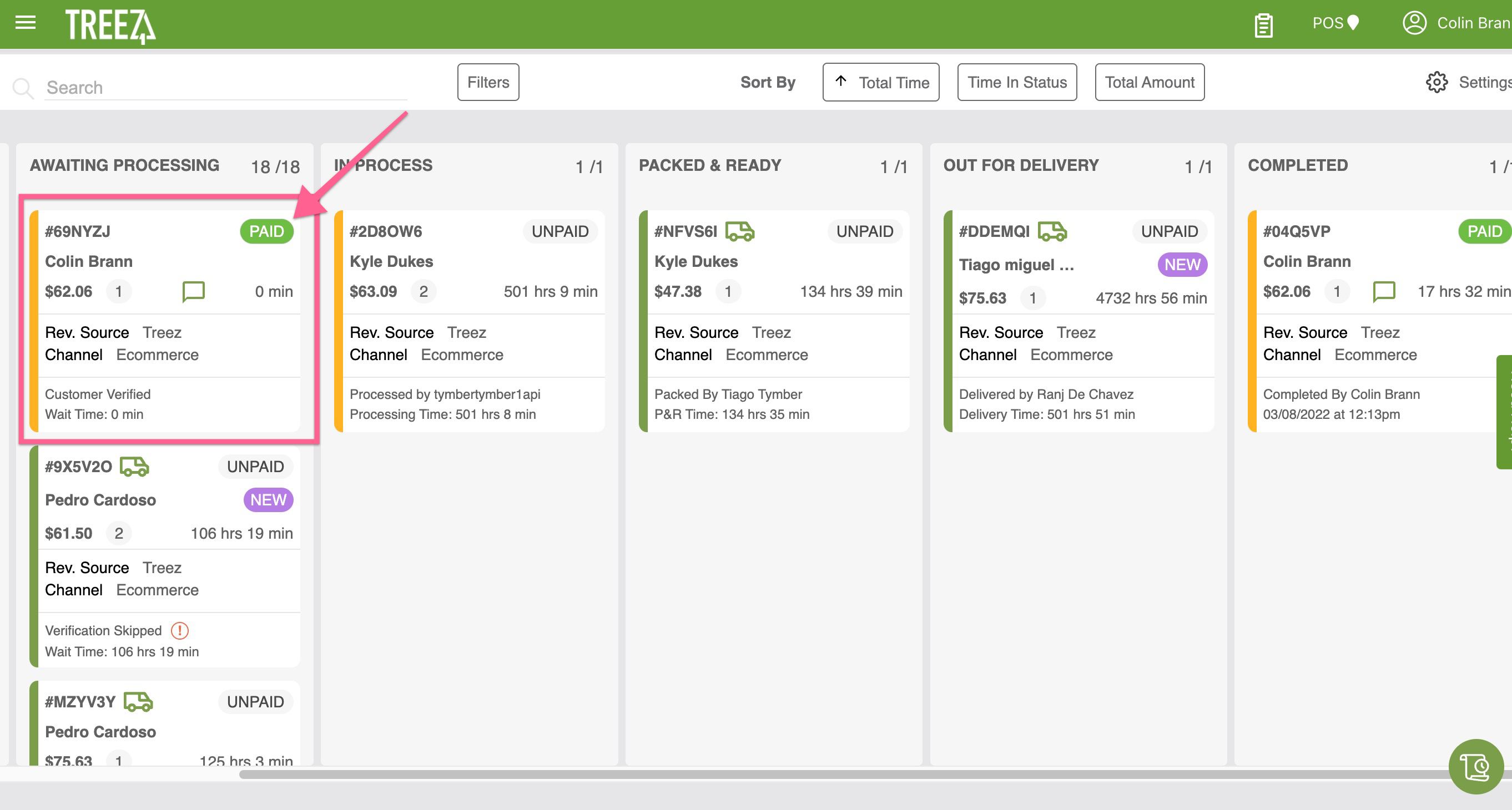Toggle the PAID status badge on order #69NYZJ
This screenshot has height=810, width=1512.
(x=266, y=231)
